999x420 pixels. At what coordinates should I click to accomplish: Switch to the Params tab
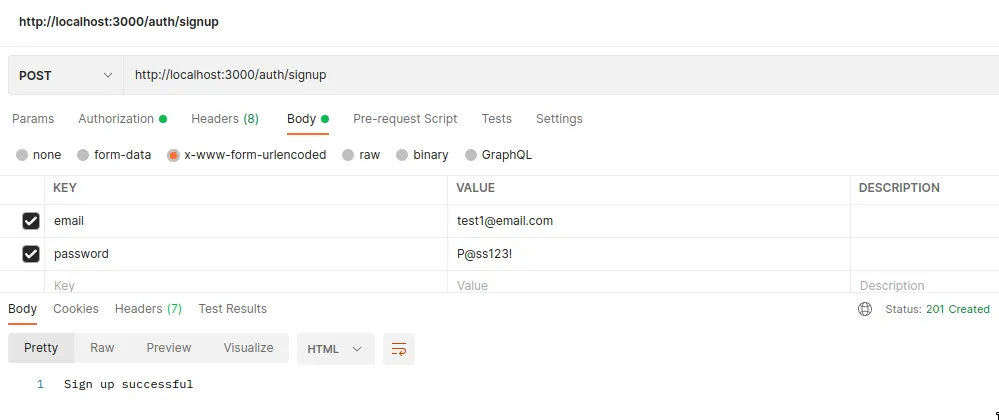[33, 119]
